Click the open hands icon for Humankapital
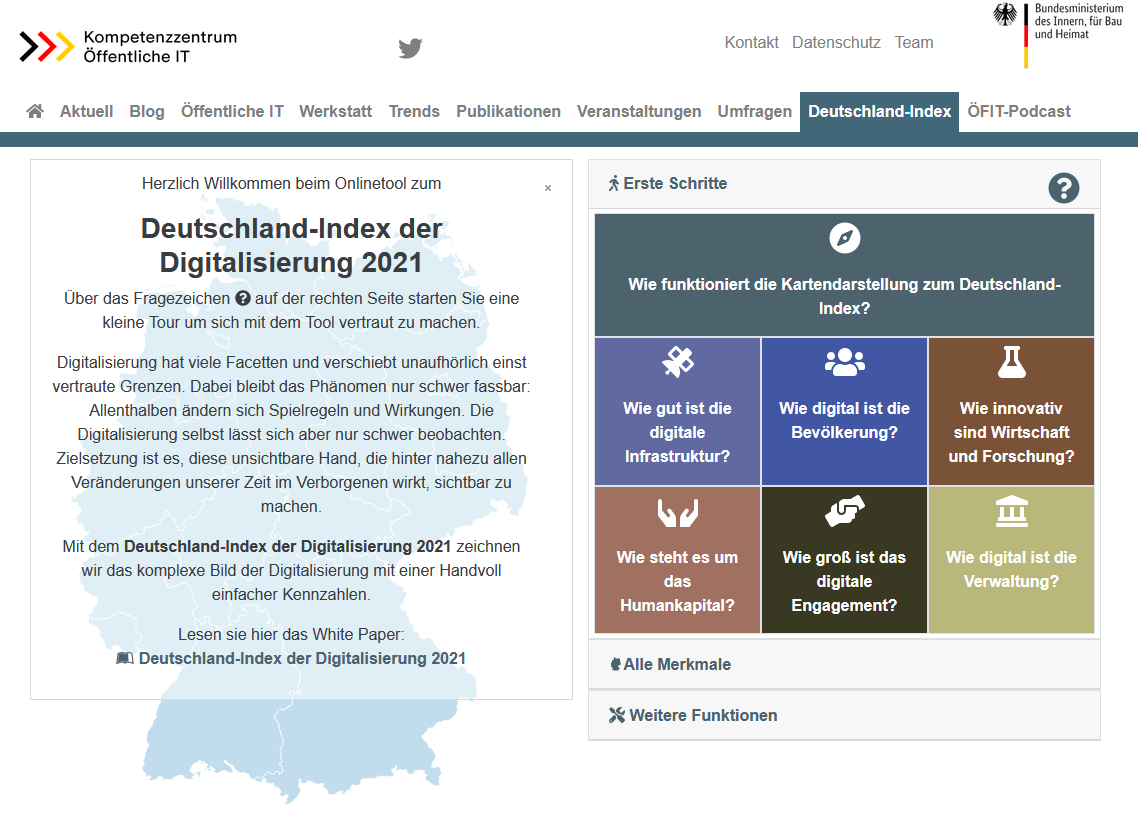This screenshot has width=1138, height=820. coord(678,512)
